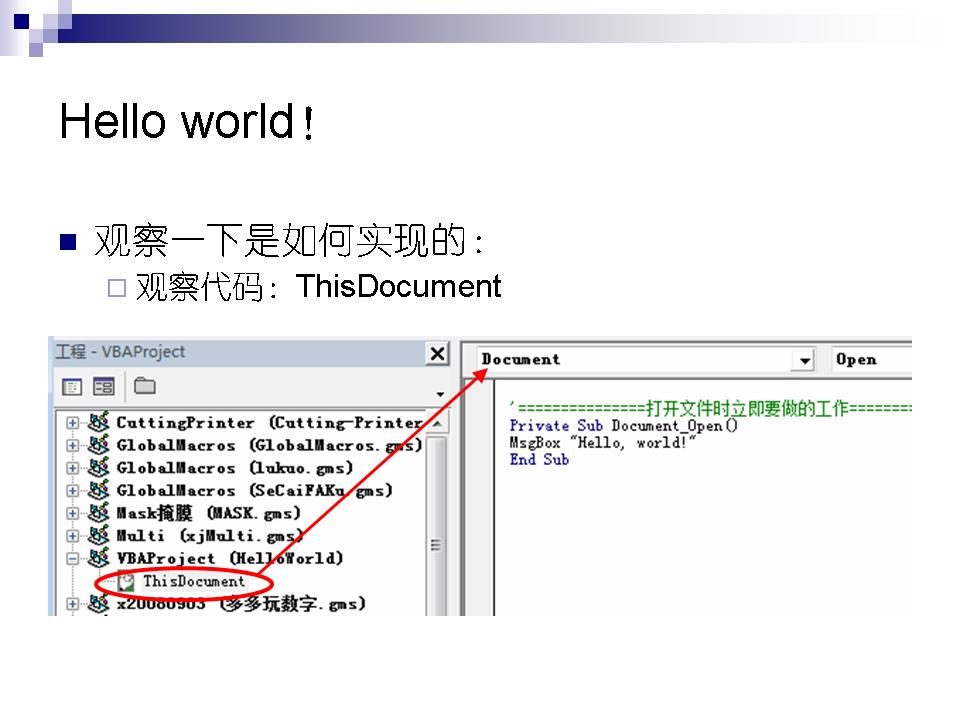Screen dimensions: 960x720
Task: Click the green comment line in code
Action: pos(710,408)
